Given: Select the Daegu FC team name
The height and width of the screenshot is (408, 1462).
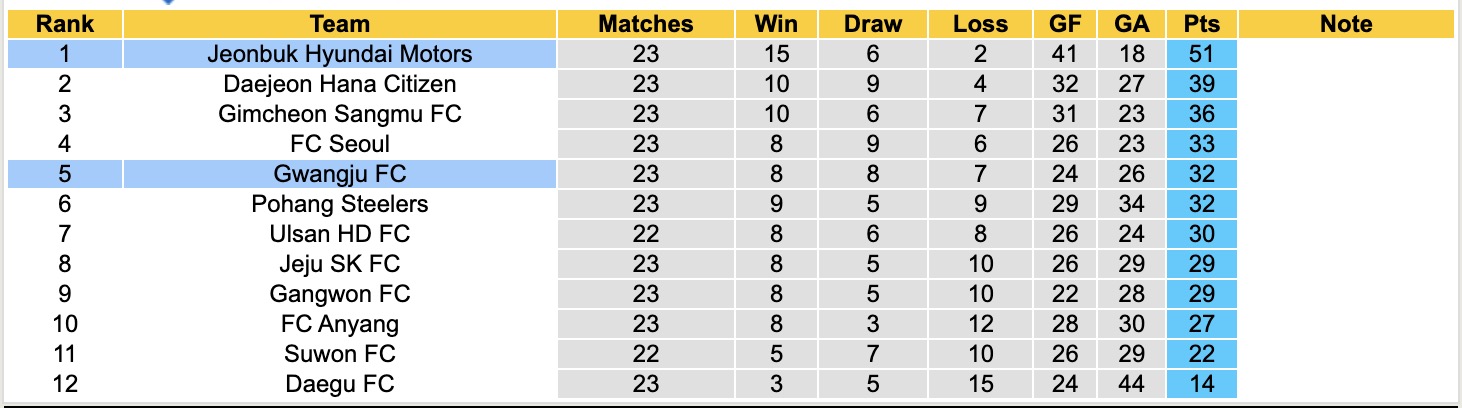Looking at the screenshot, I should point(340,384).
